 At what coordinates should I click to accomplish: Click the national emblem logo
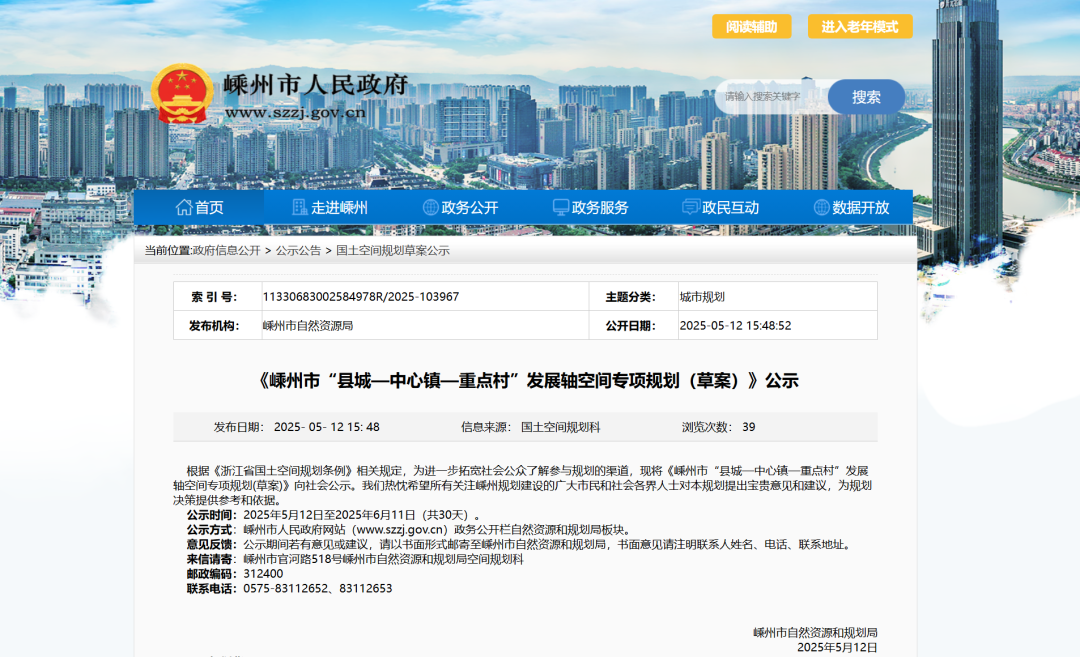(182, 94)
